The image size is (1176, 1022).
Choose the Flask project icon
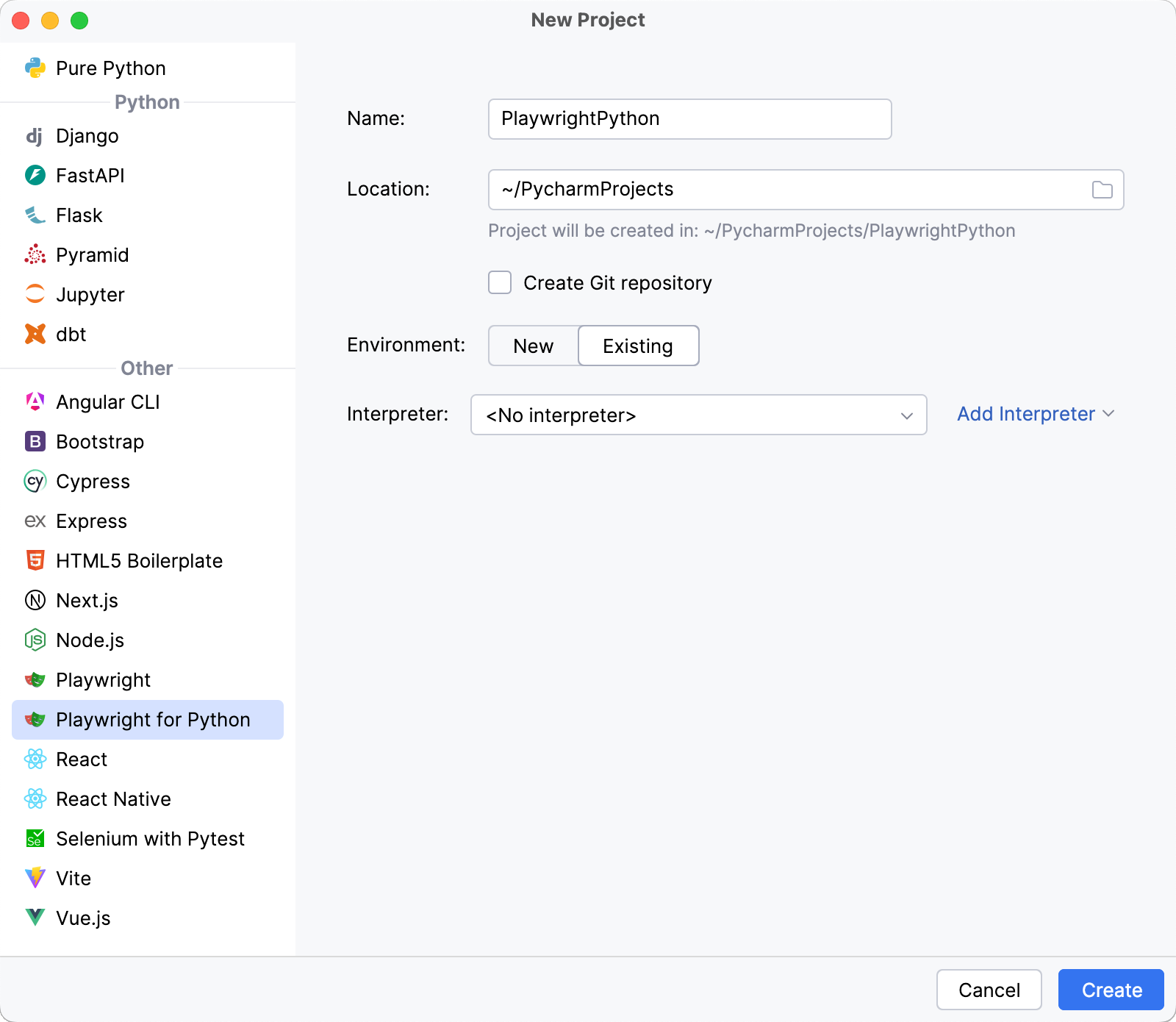(35, 215)
